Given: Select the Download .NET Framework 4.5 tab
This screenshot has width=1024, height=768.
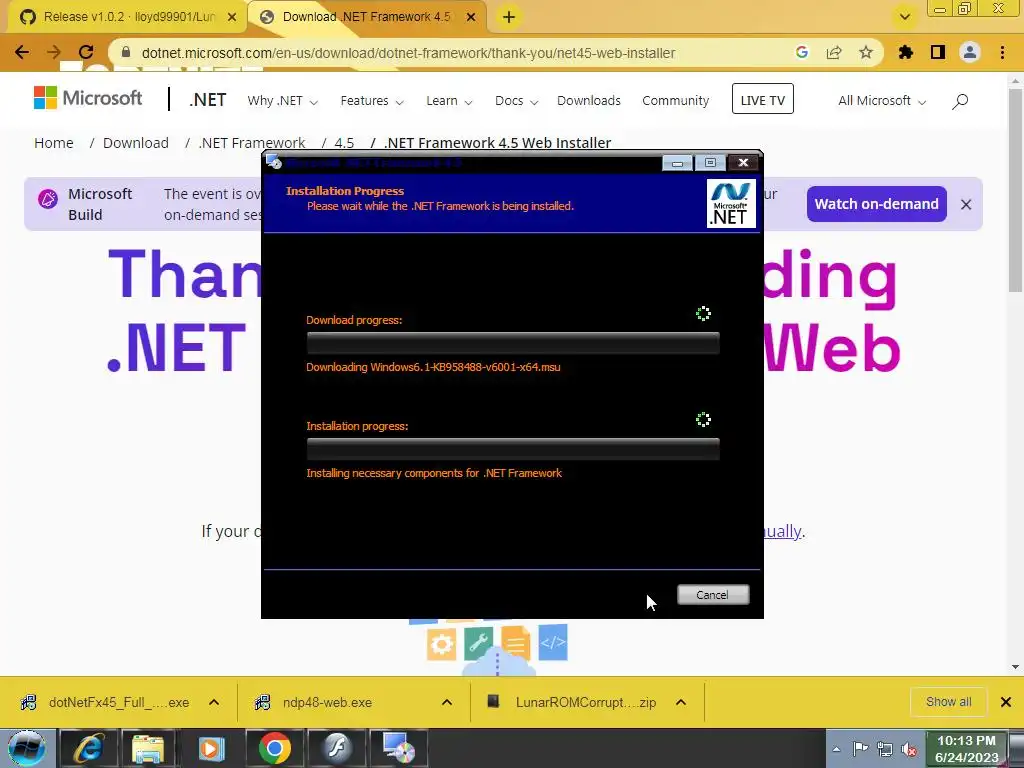Looking at the screenshot, I should click(366, 18).
